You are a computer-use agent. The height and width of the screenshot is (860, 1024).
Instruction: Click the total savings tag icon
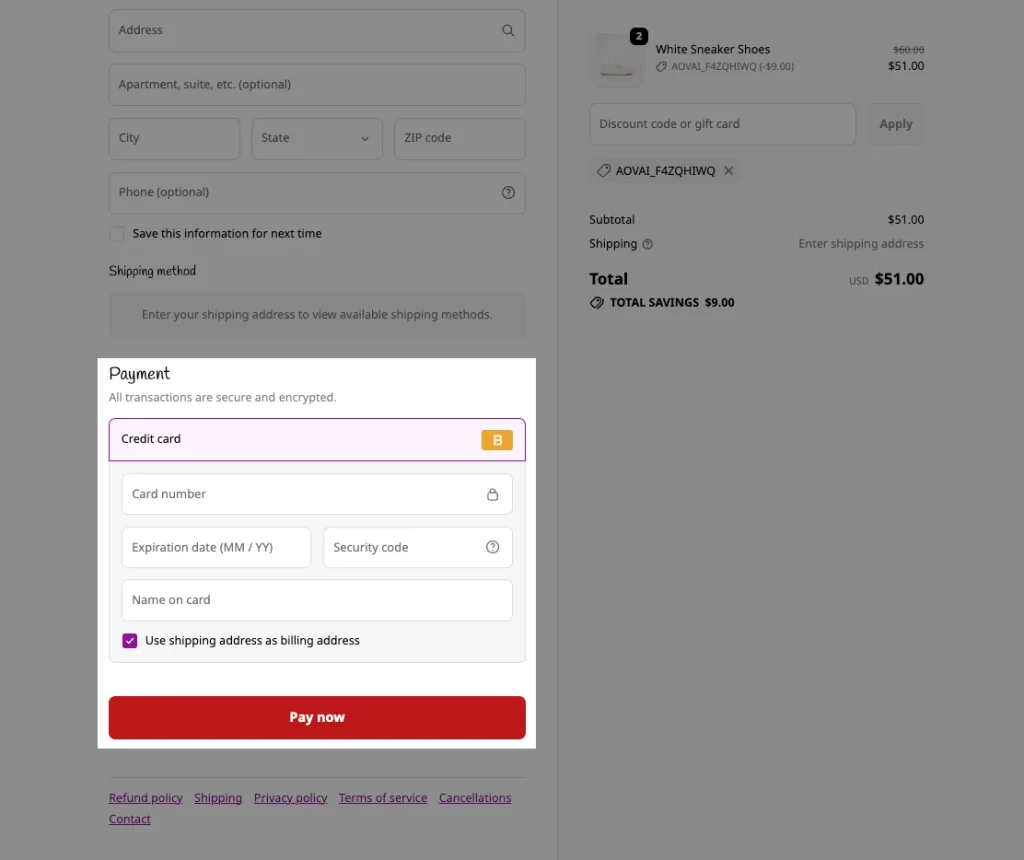pyautogui.click(x=596, y=302)
